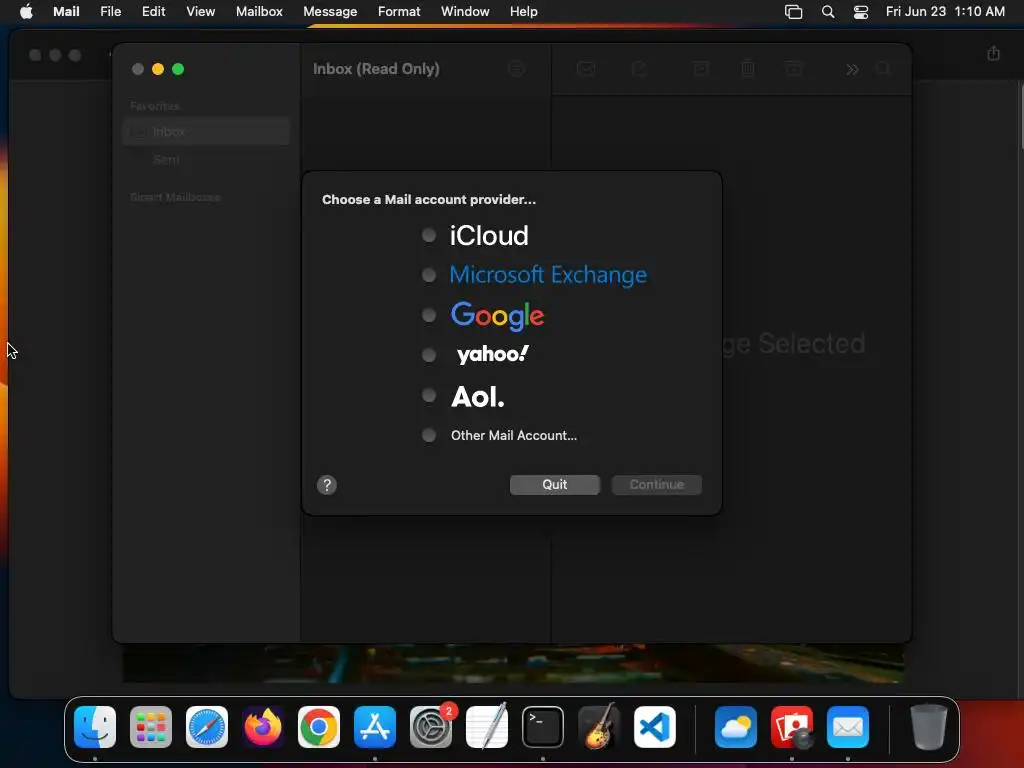Click the archive icon in Mail toolbar
This screenshot has width=1024, height=768.
[x=701, y=69]
